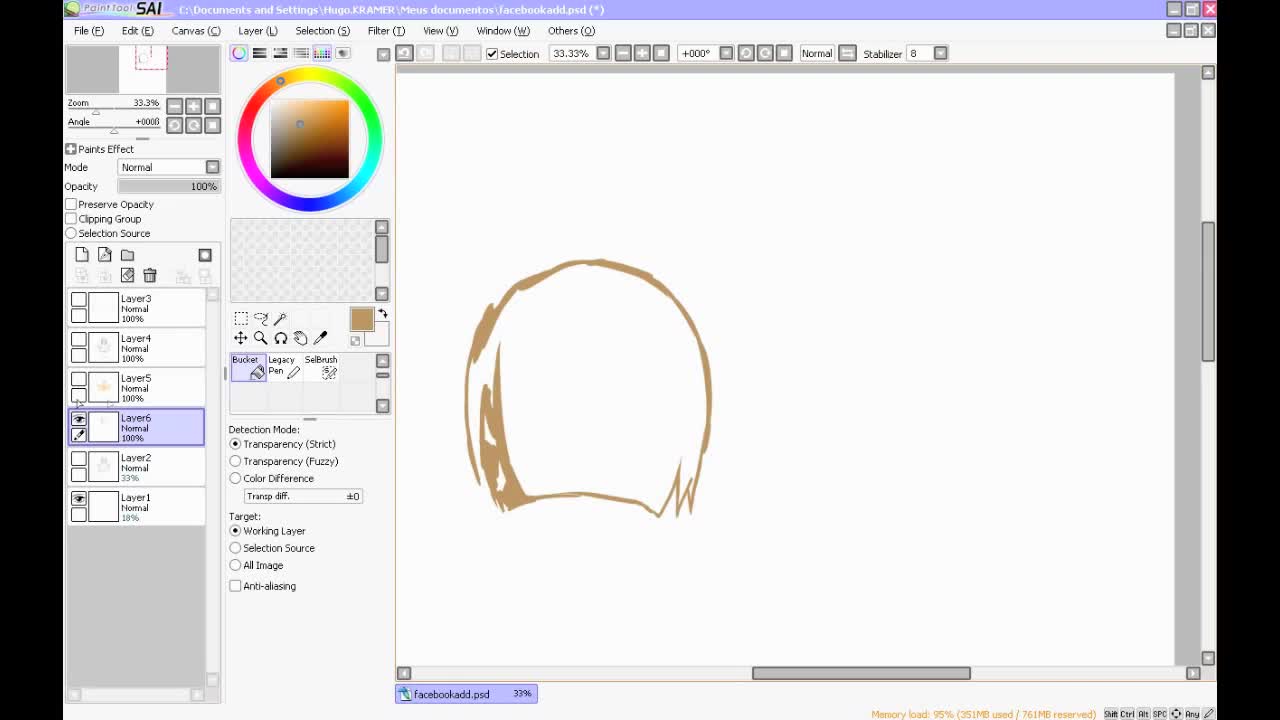Select the Legacy Pen tool
Image resolution: width=1280 pixels, height=720 pixels.
click(284, 367)
